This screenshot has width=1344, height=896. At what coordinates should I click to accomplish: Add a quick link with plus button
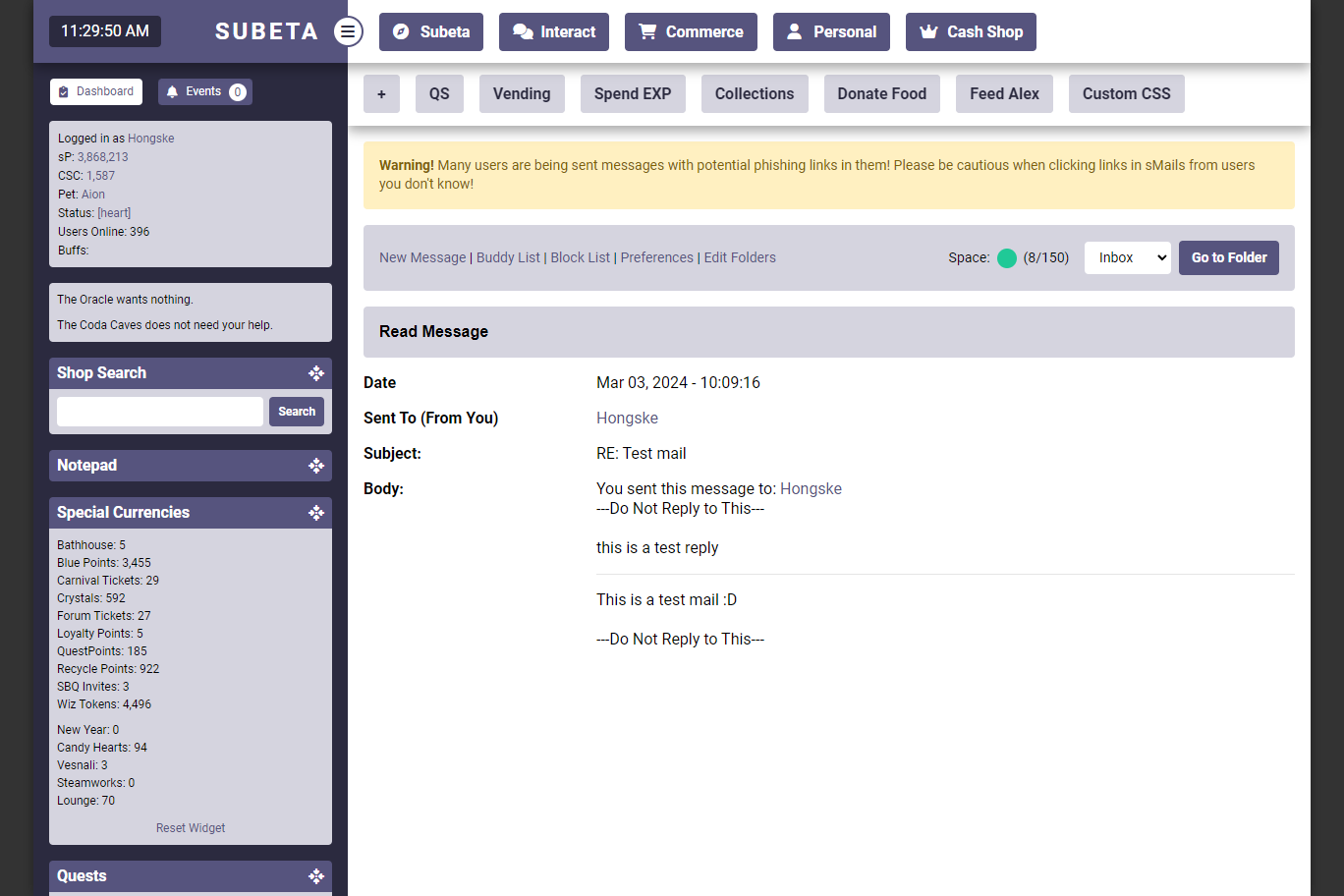click(x=381, y=94)
